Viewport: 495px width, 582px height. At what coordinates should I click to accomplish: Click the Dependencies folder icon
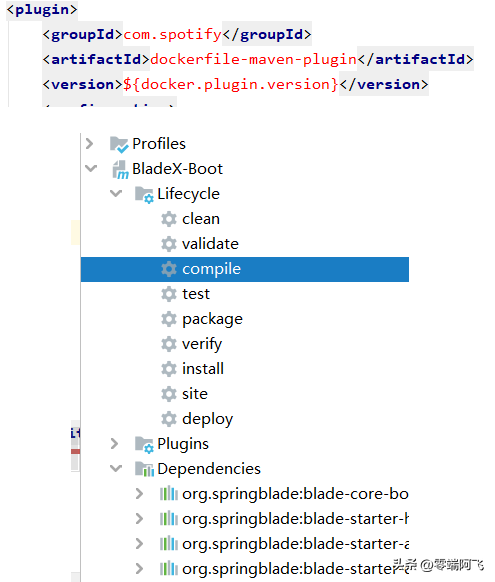(144, 470)
